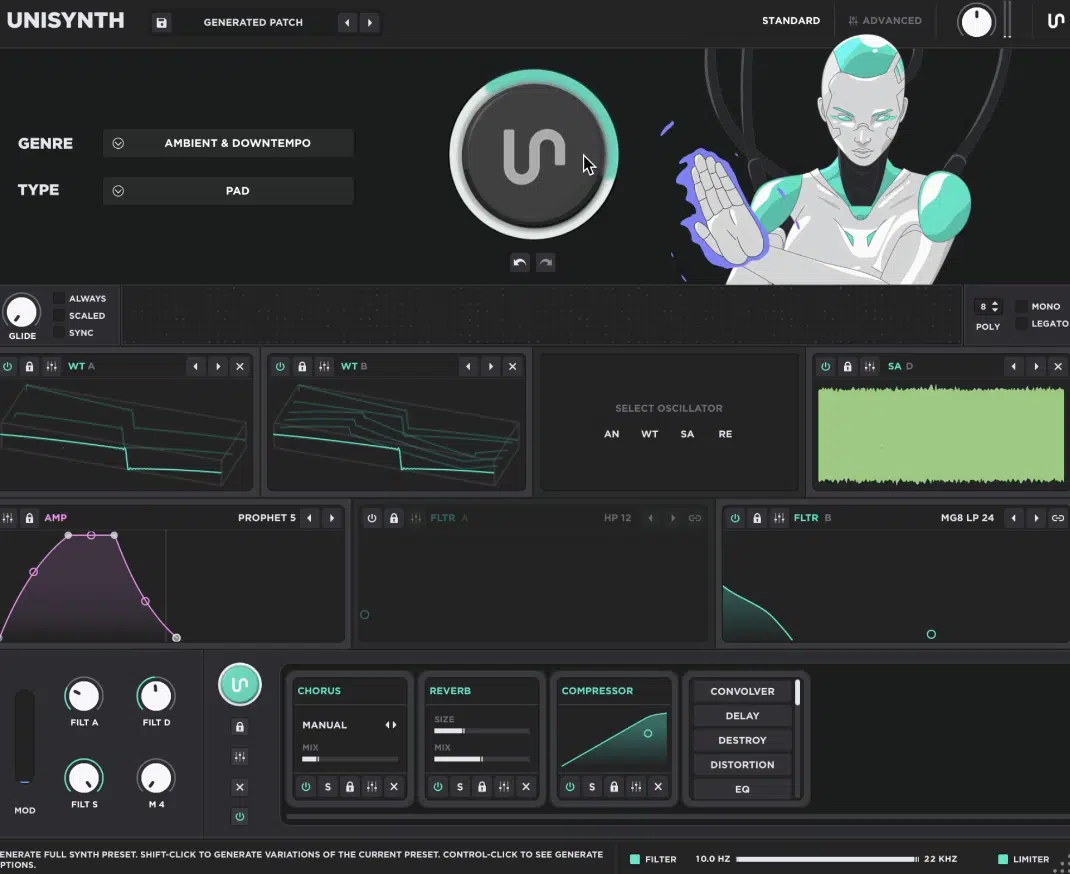Toggle power on the WT A oscillator
The image size is (1070, 874).
(8, 366)
